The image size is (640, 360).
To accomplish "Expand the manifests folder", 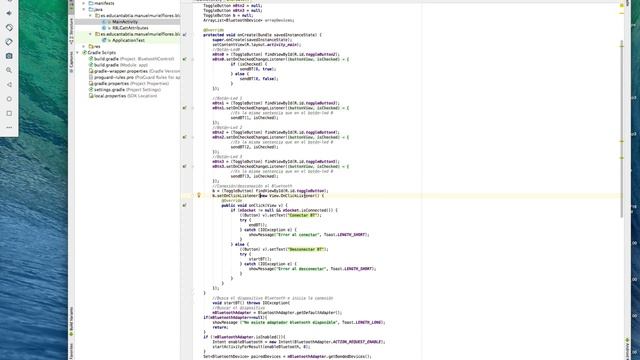I will (x=84, y=3).
